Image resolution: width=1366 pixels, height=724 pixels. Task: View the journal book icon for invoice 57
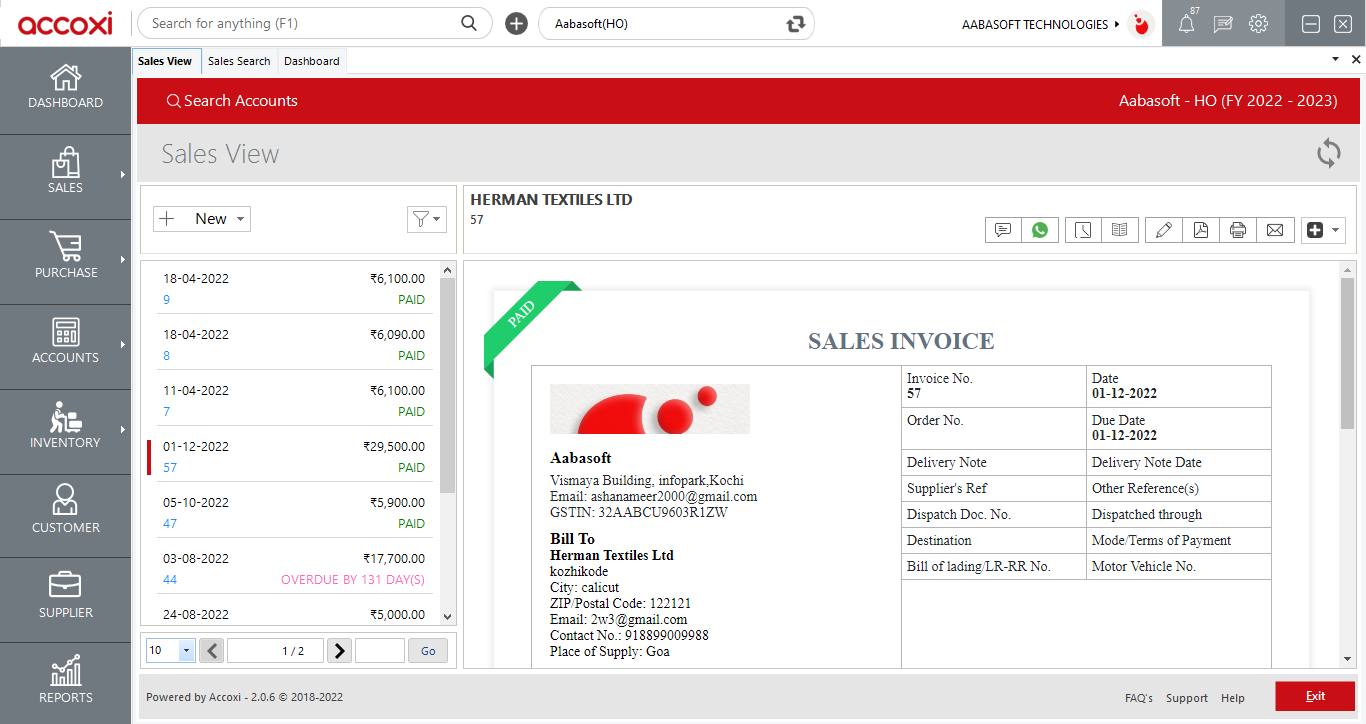(1120, 229)
